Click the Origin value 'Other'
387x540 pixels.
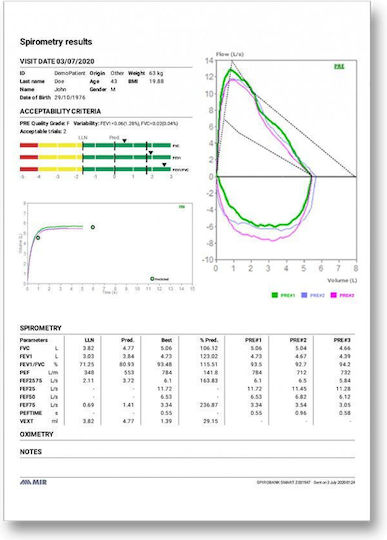tap(117, 73)
